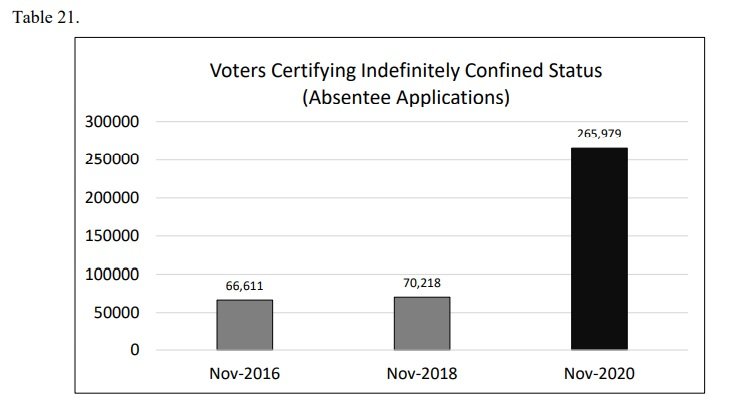Screen dimensions: 753x402
Task: Select the gray Nov-2018 bar
Action: (421, 323)
